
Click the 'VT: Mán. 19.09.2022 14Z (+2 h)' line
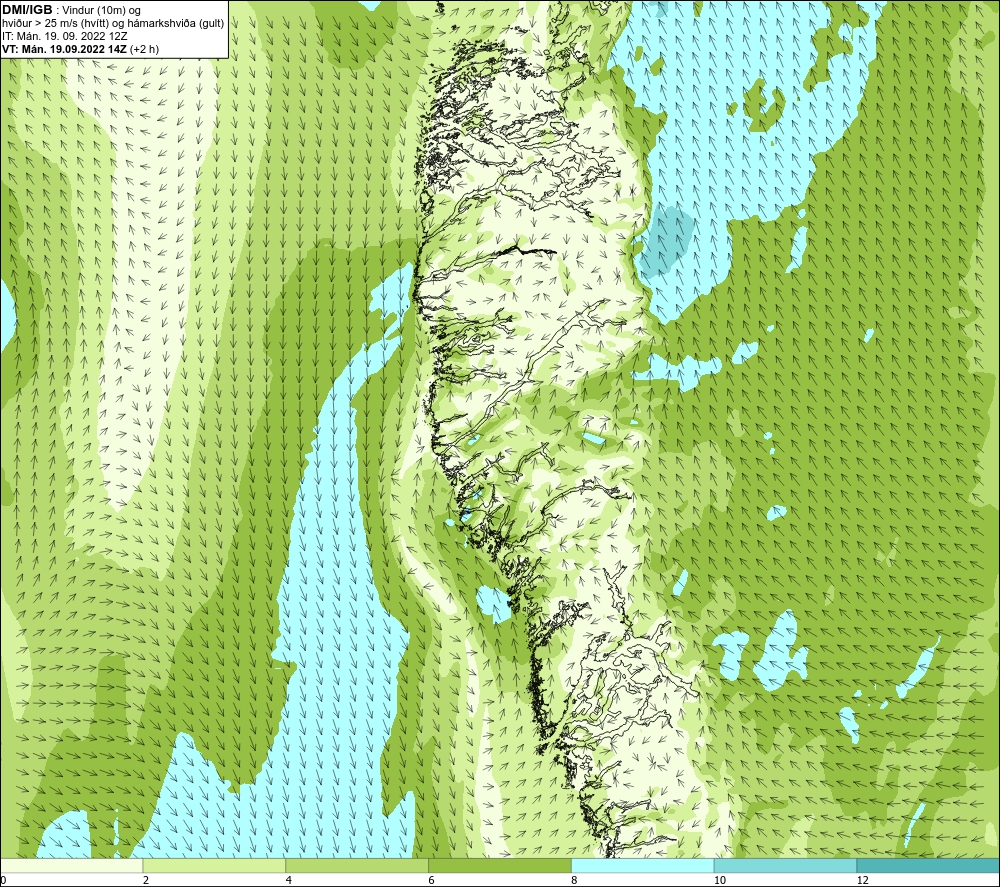point(80,49)
